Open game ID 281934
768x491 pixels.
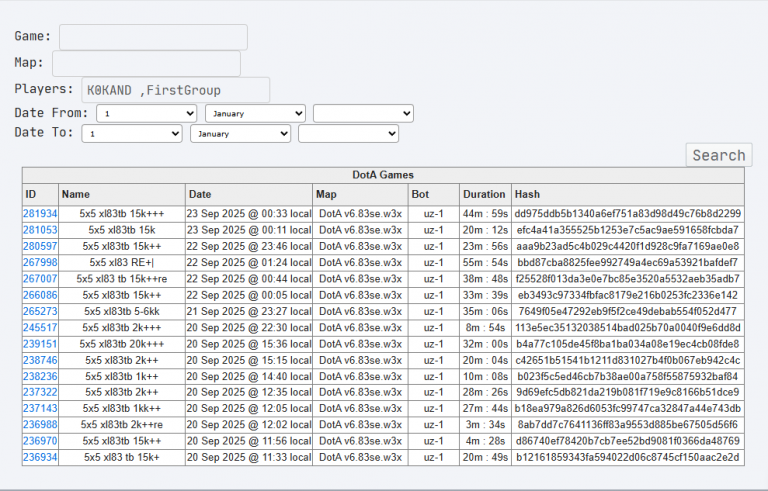40,214
